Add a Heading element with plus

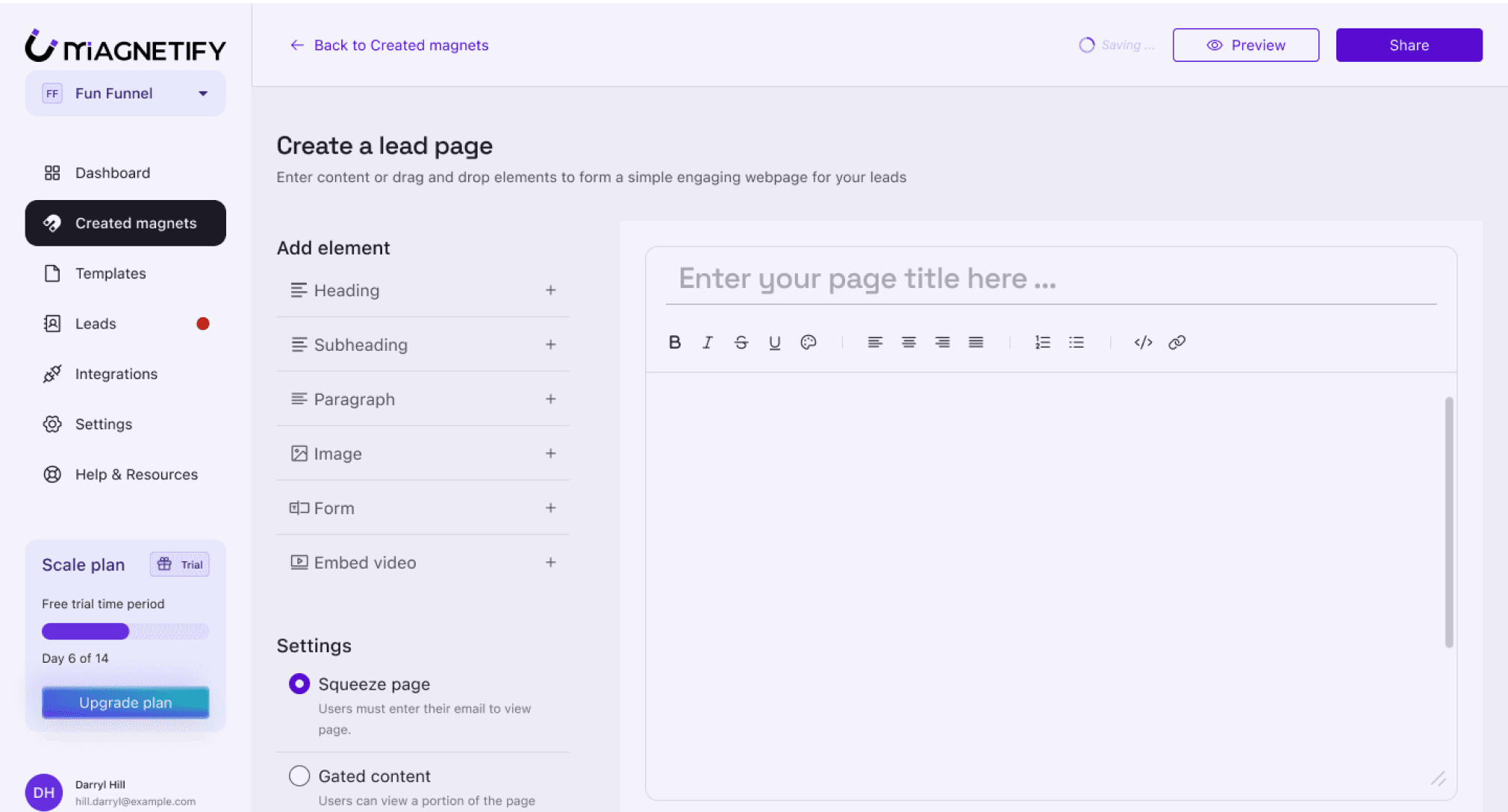coord(550,290)
